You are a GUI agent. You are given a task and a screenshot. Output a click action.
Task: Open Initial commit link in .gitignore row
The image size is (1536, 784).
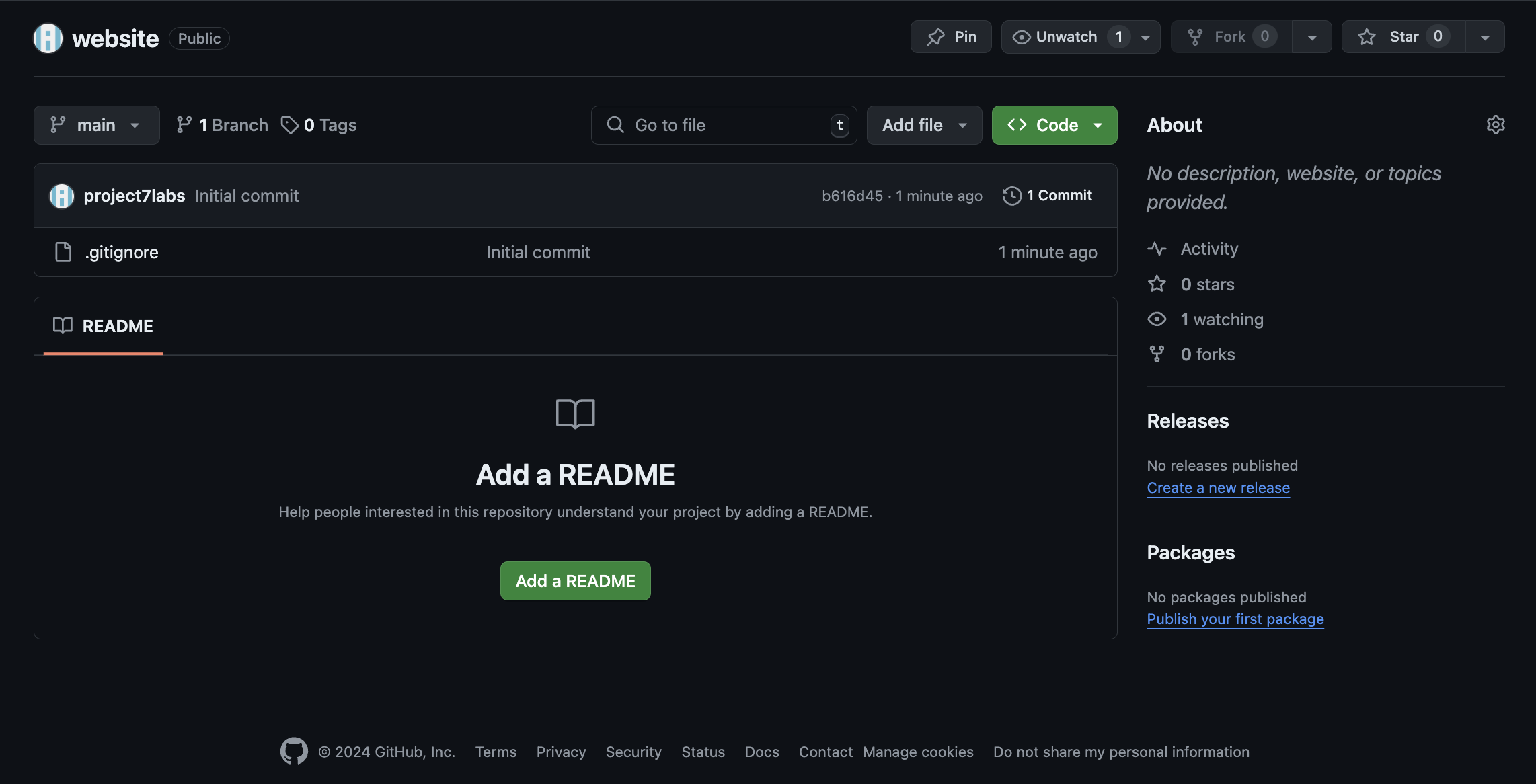click(x=538, y=252)
